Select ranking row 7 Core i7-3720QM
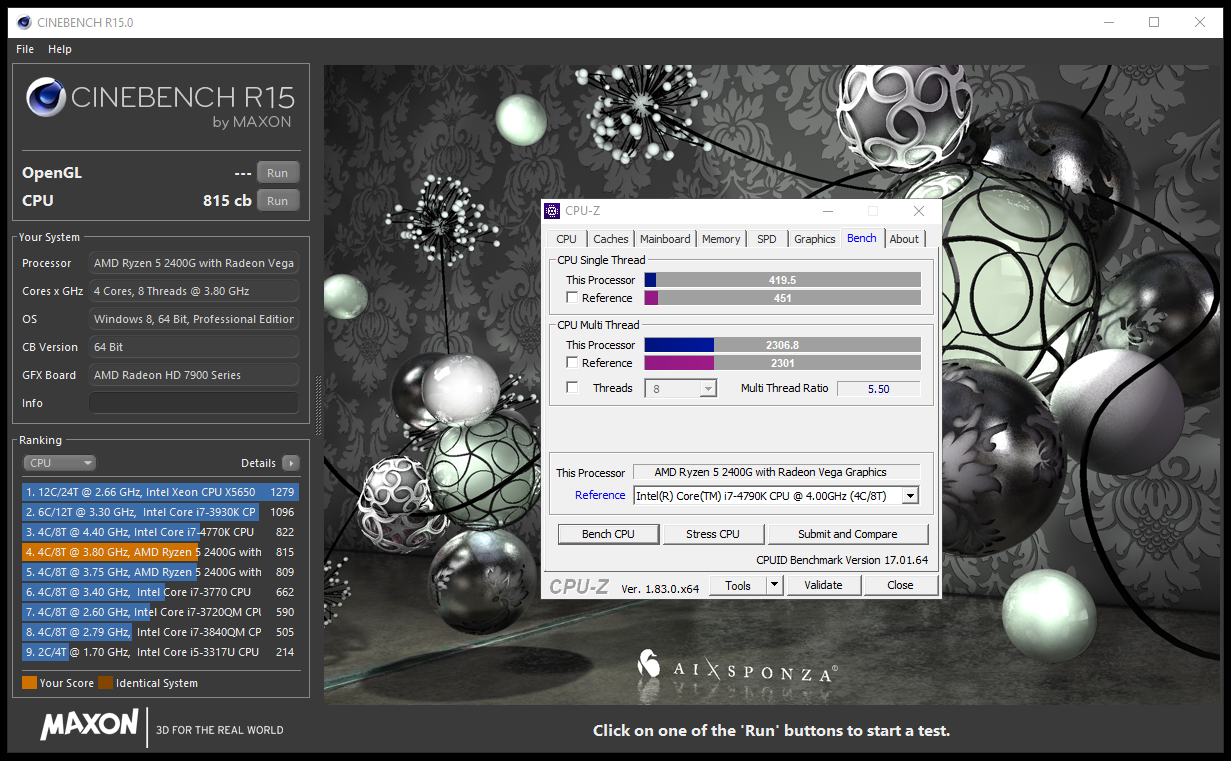This screenshot has width=1231, height=761. [160, 612]
